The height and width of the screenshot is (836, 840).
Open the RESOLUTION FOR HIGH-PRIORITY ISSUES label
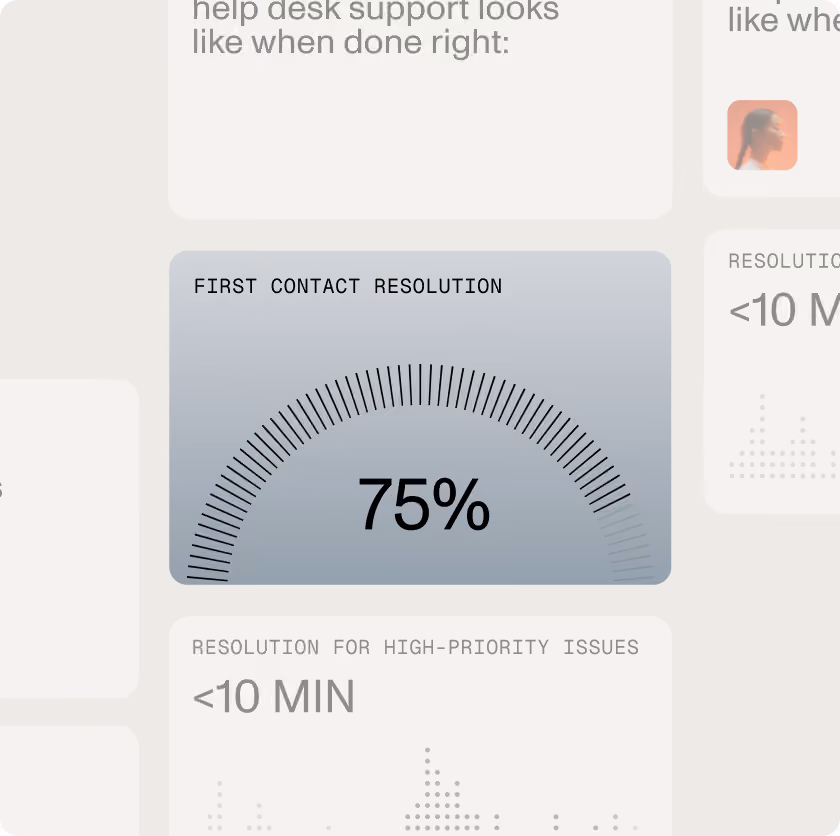click(415, 647)
